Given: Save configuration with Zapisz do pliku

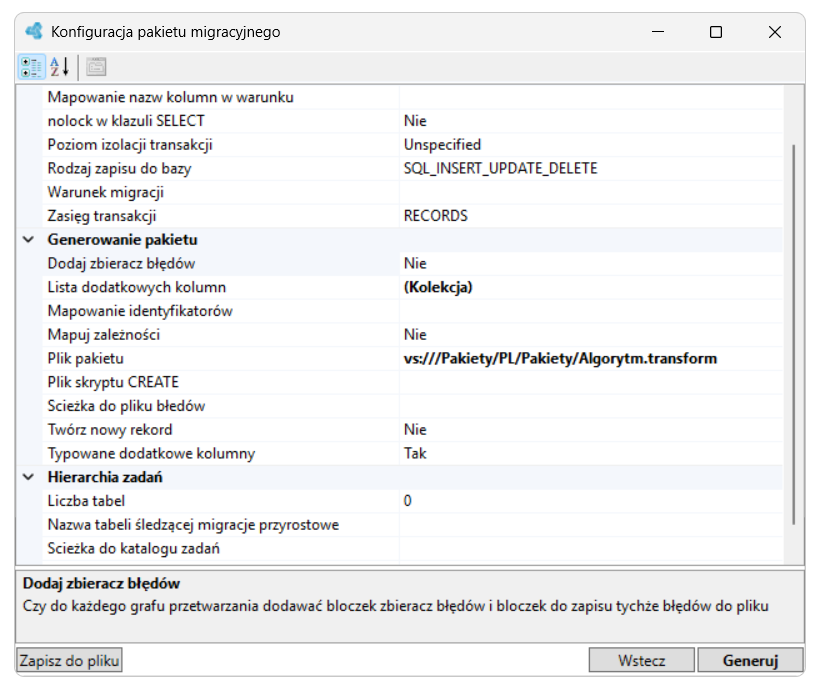Looking at the screenshot, I should coord(69,660).
